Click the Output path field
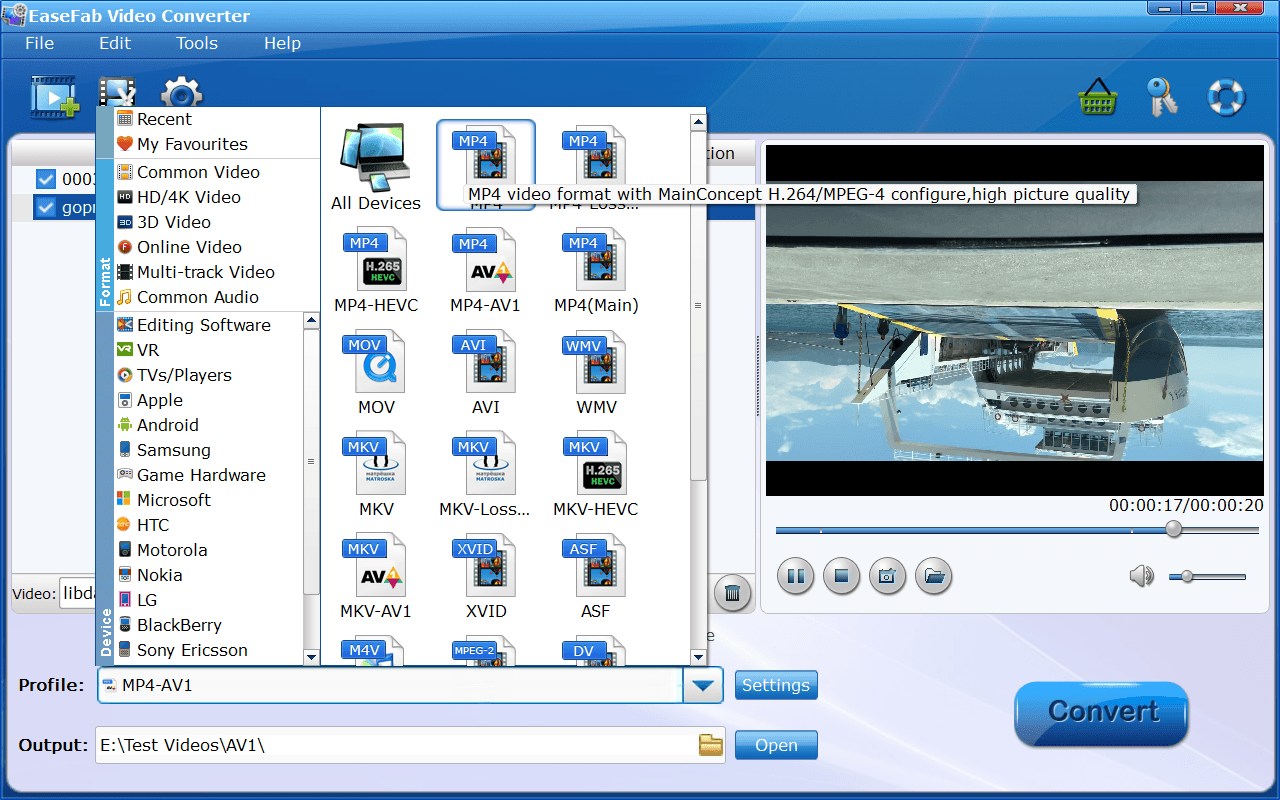The width and height of the screenshot is (1280, 800). tap(396, 745)
